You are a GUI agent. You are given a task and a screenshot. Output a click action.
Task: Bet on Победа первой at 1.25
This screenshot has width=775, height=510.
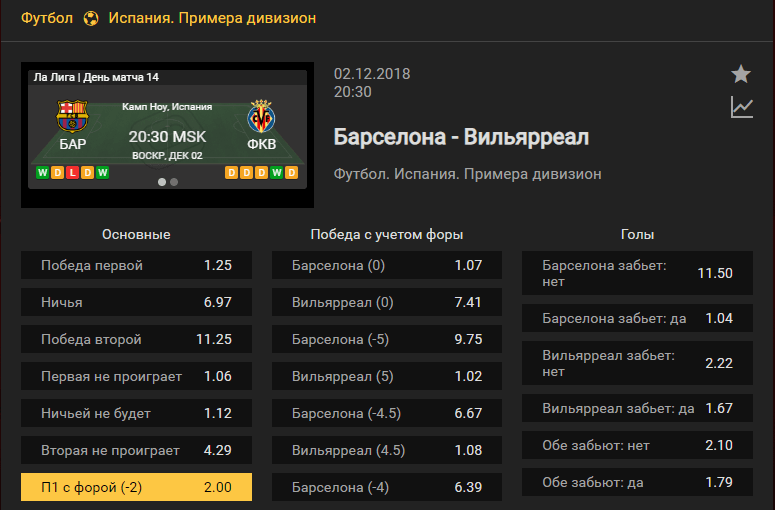click(x=136, y=265)
